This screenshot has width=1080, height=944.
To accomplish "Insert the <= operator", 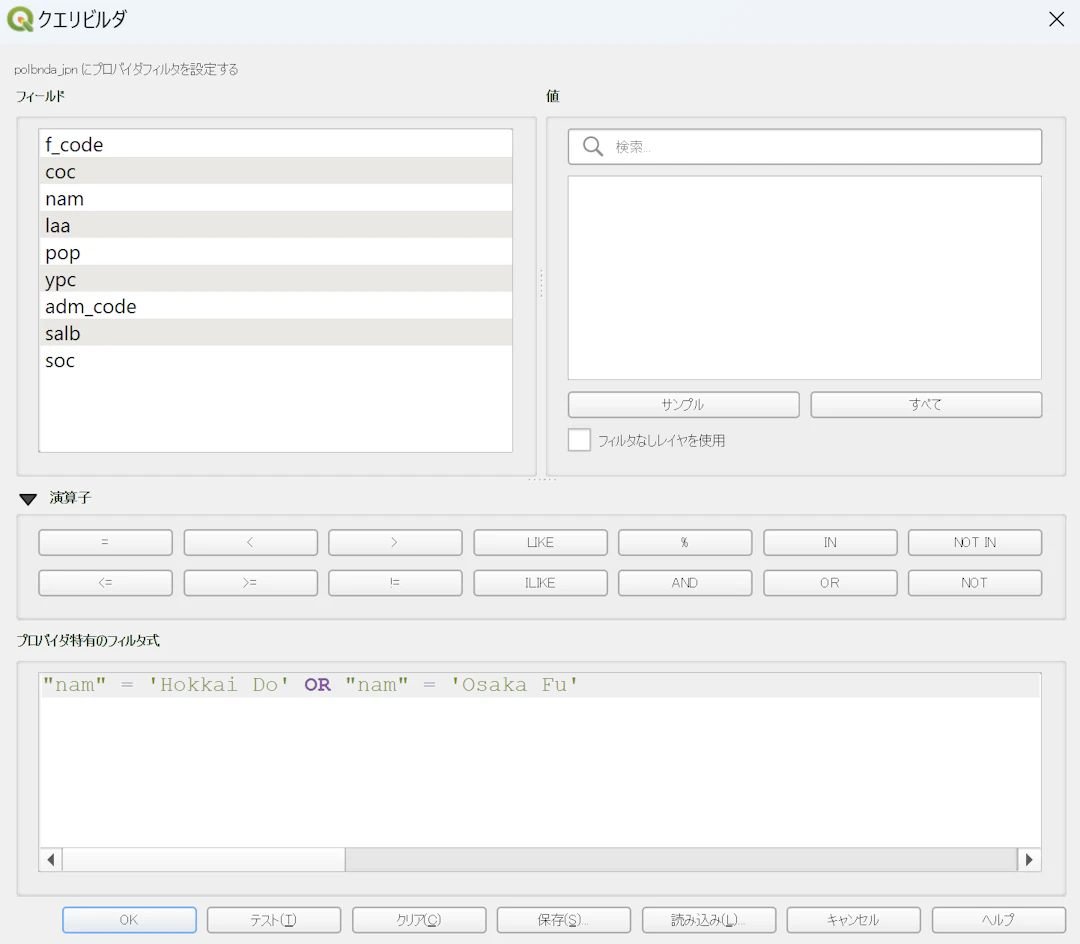I will tap(105, 583).
